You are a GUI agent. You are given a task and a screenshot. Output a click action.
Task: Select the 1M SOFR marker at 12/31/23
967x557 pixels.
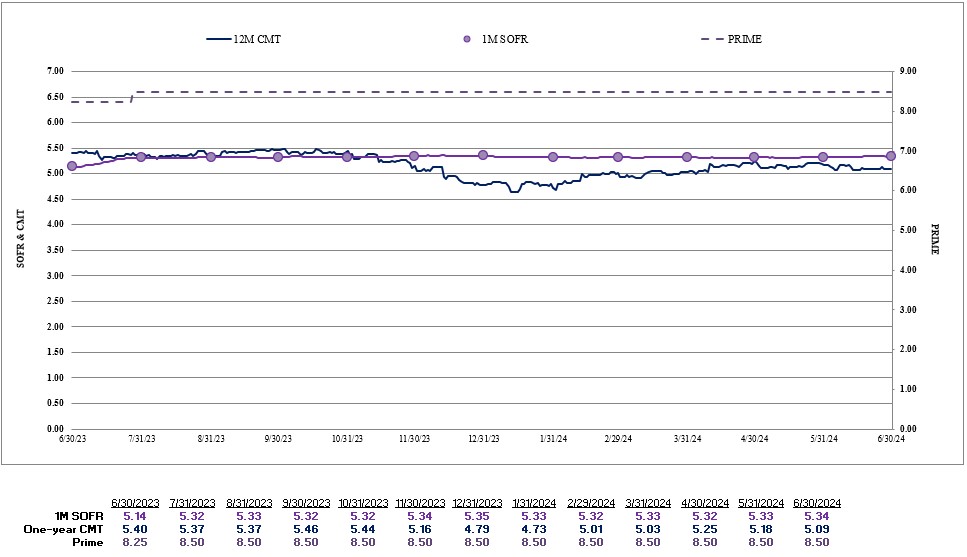point(483,155)
